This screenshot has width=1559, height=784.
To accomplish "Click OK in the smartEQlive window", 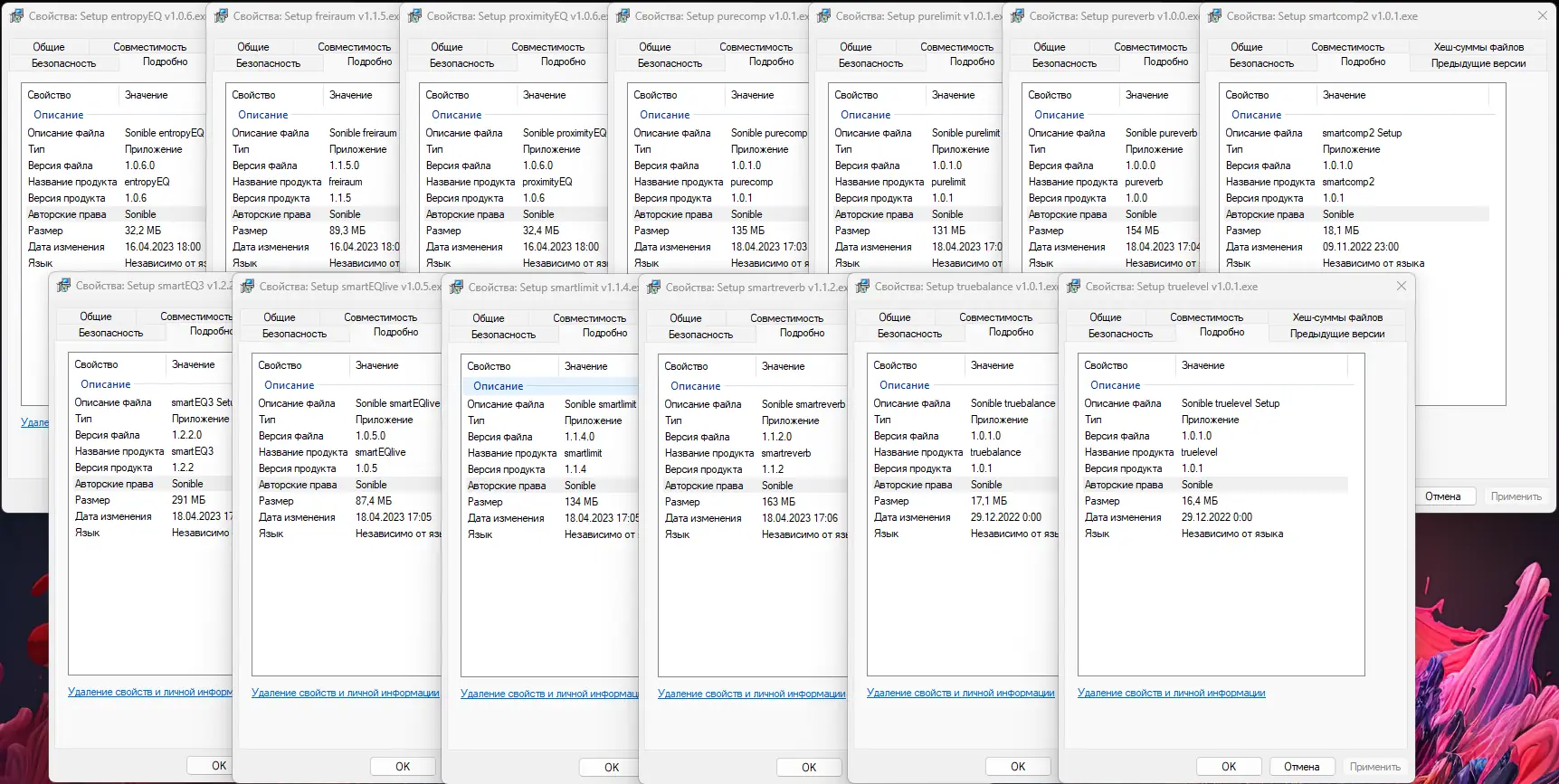I will tap(403, 767).
